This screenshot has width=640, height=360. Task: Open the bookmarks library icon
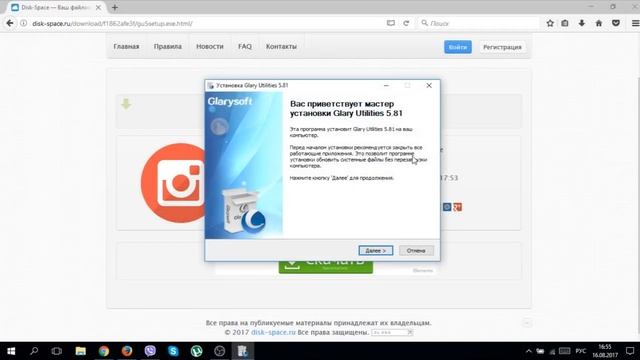(565, 23)
